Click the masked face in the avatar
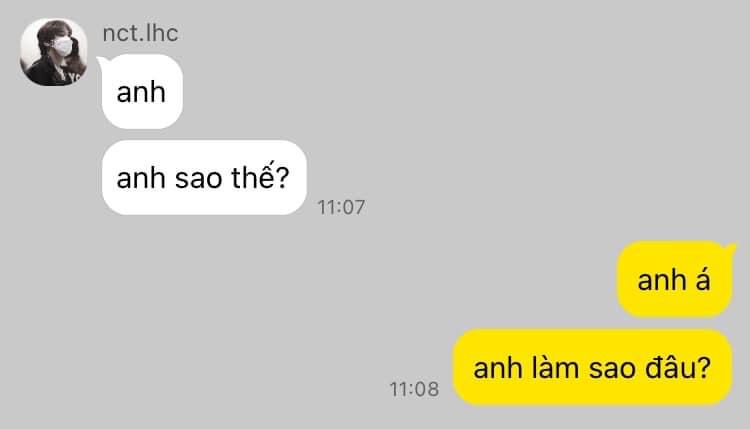This screenshot has width=750, height=429. point(61,46)
